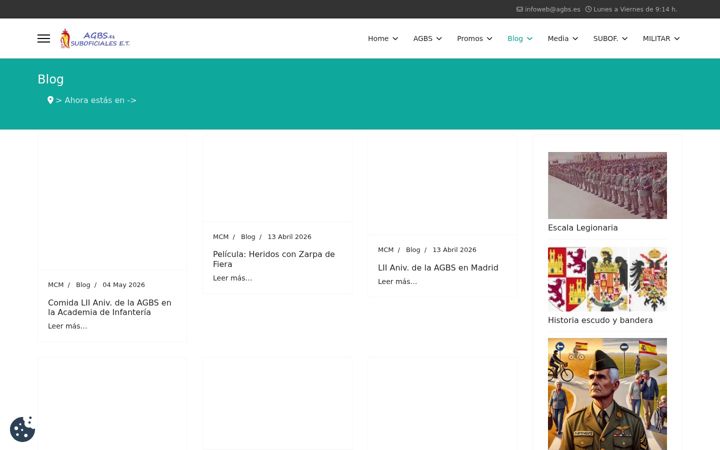This screenshot has width=720, height=450.
Task: Click Blog category on AGBS en Madrid post
Action: [x=413, y=250]
